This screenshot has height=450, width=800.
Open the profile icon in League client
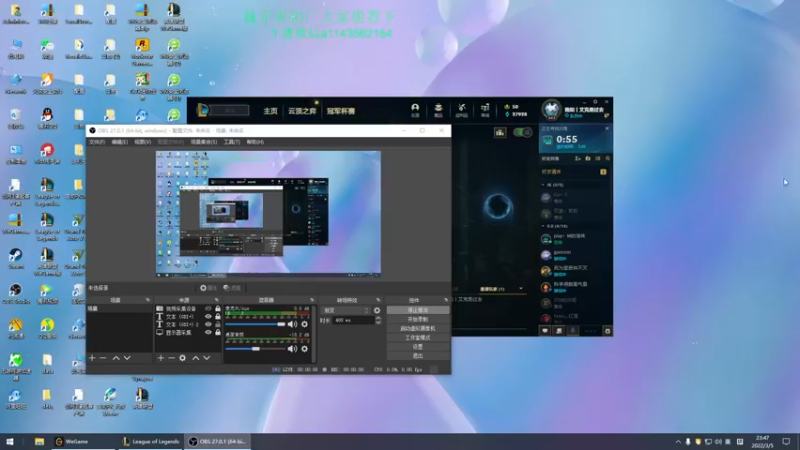(x=415, y=110)
